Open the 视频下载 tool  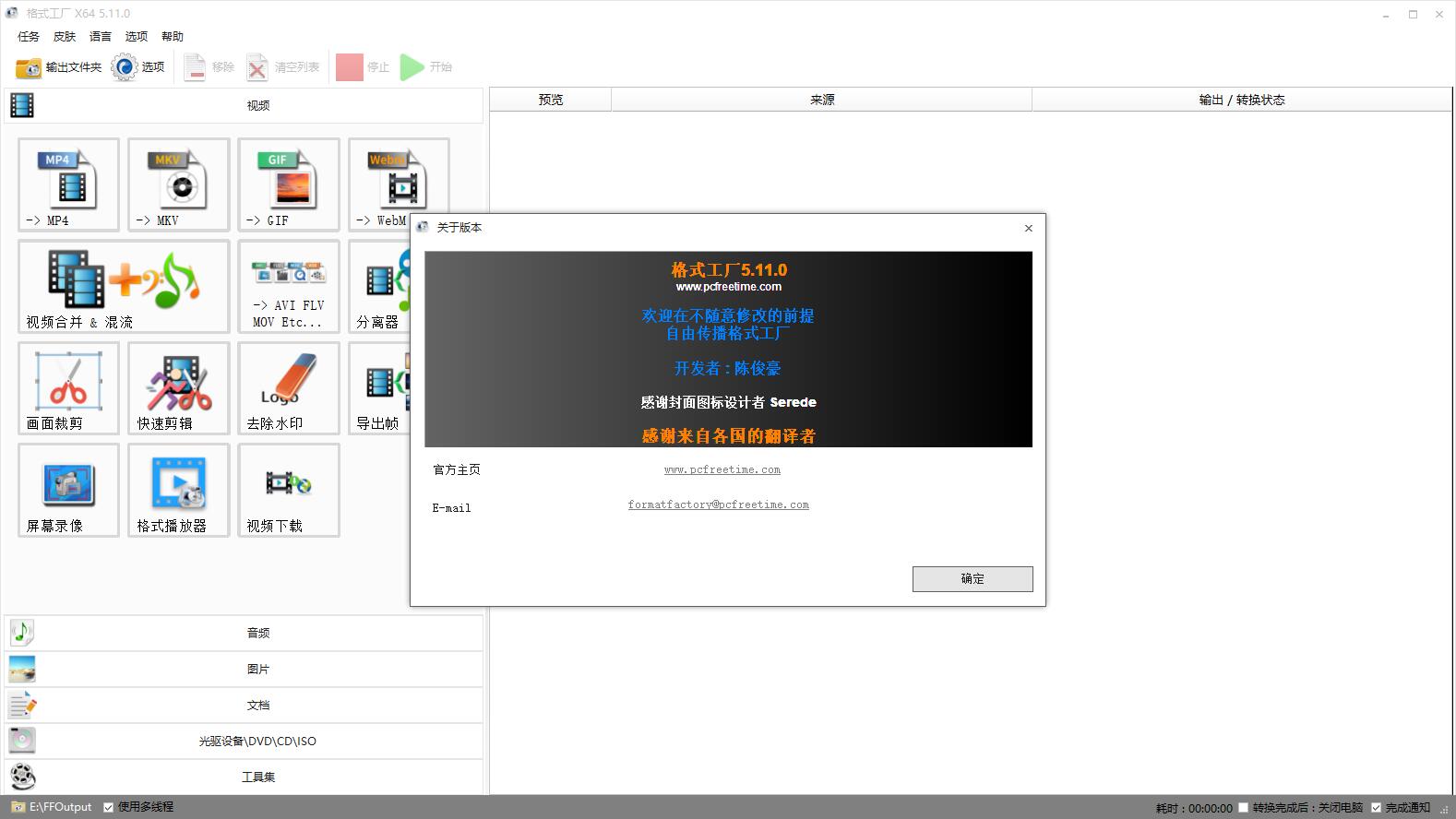(289, 490)
